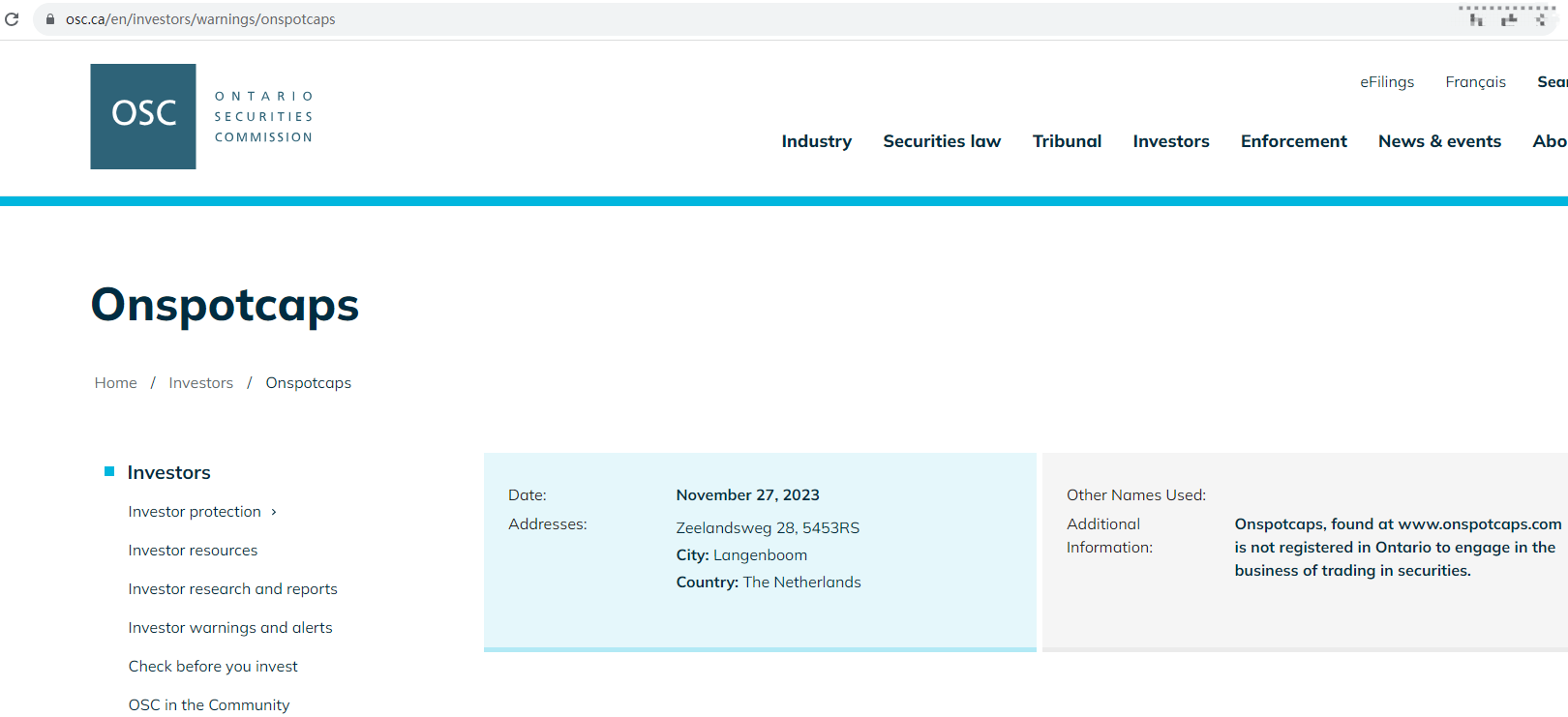The height and width of the screenshot is (717, 1568).
Task: Open the Enforcement navigation menu
Action: 1293,141
